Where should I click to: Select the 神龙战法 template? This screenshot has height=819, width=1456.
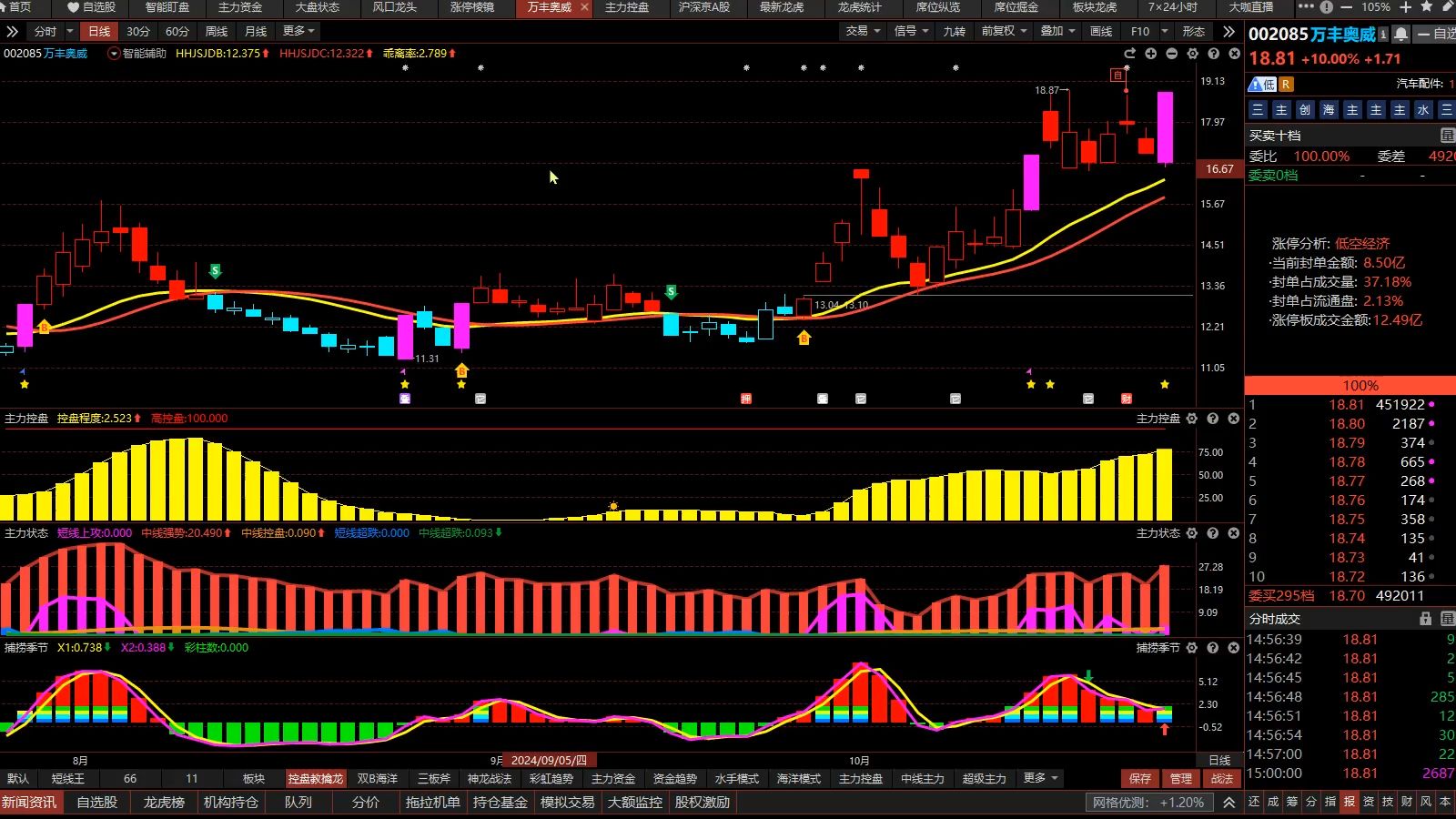tap(490, 779)
